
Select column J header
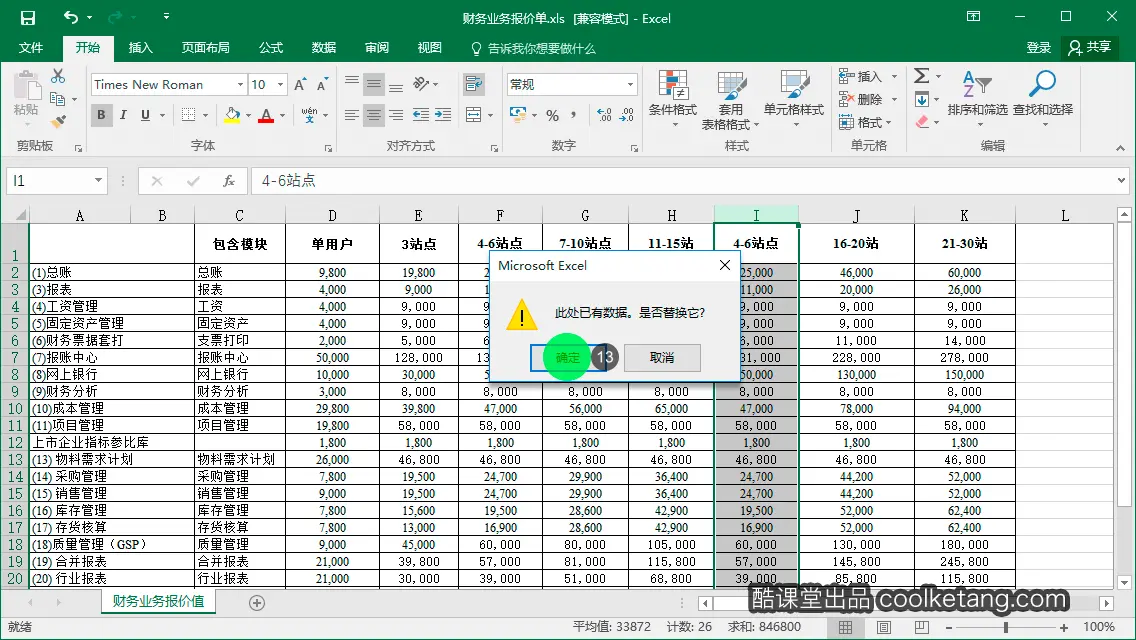[856, 215]
